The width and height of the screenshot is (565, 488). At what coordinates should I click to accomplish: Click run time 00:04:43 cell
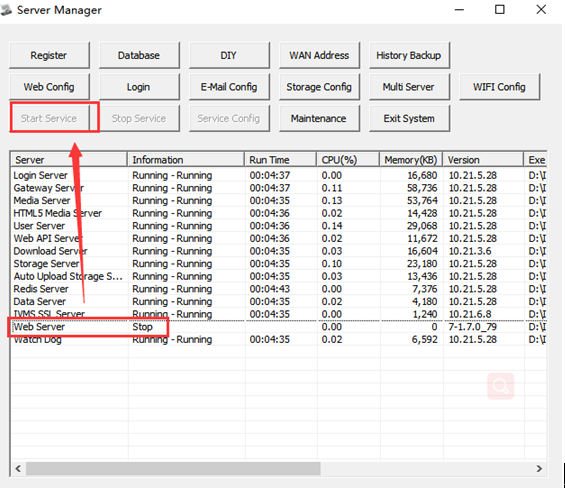(x=270, y=289)
